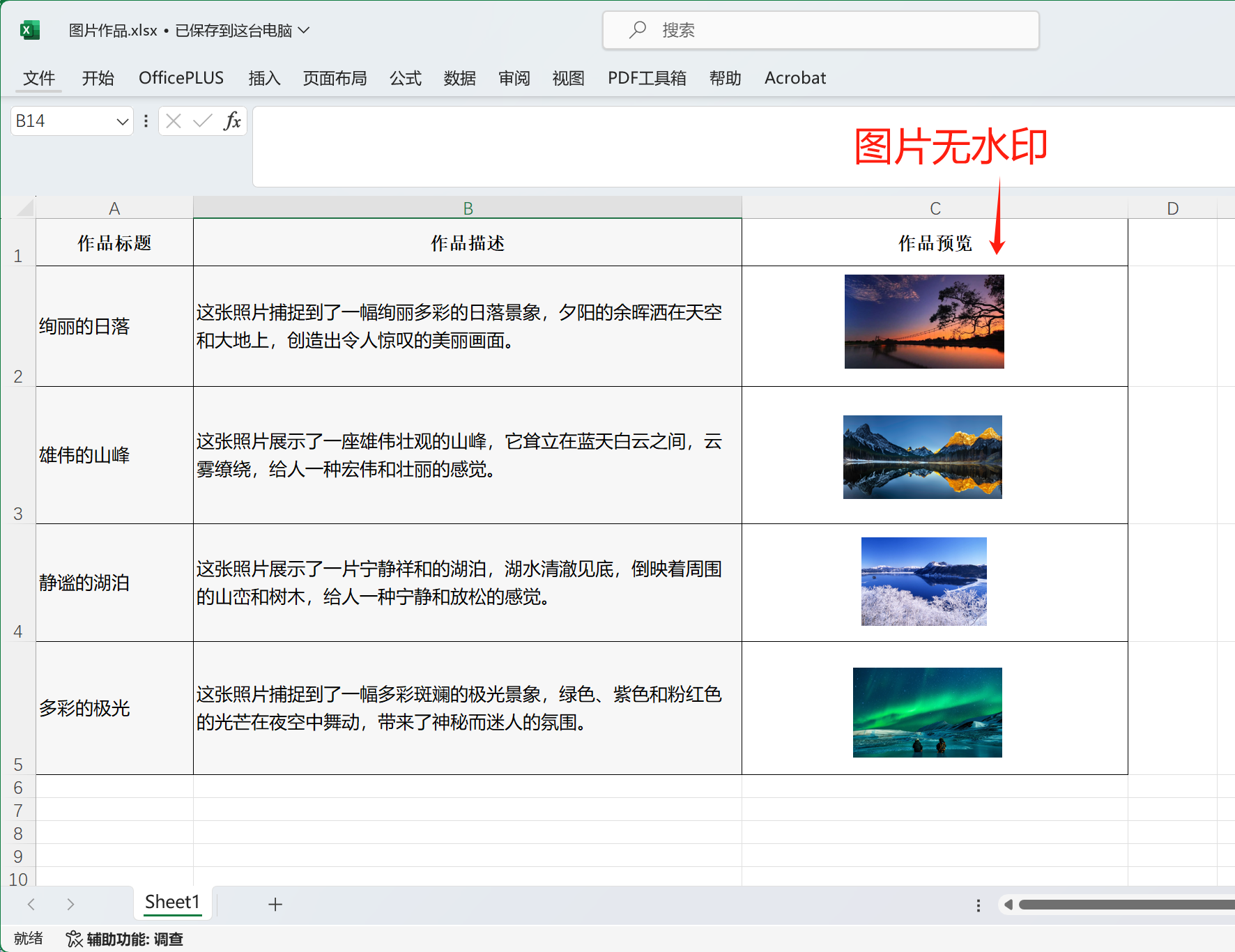Switch to the 插入 ribbon tab

[263, 78]
